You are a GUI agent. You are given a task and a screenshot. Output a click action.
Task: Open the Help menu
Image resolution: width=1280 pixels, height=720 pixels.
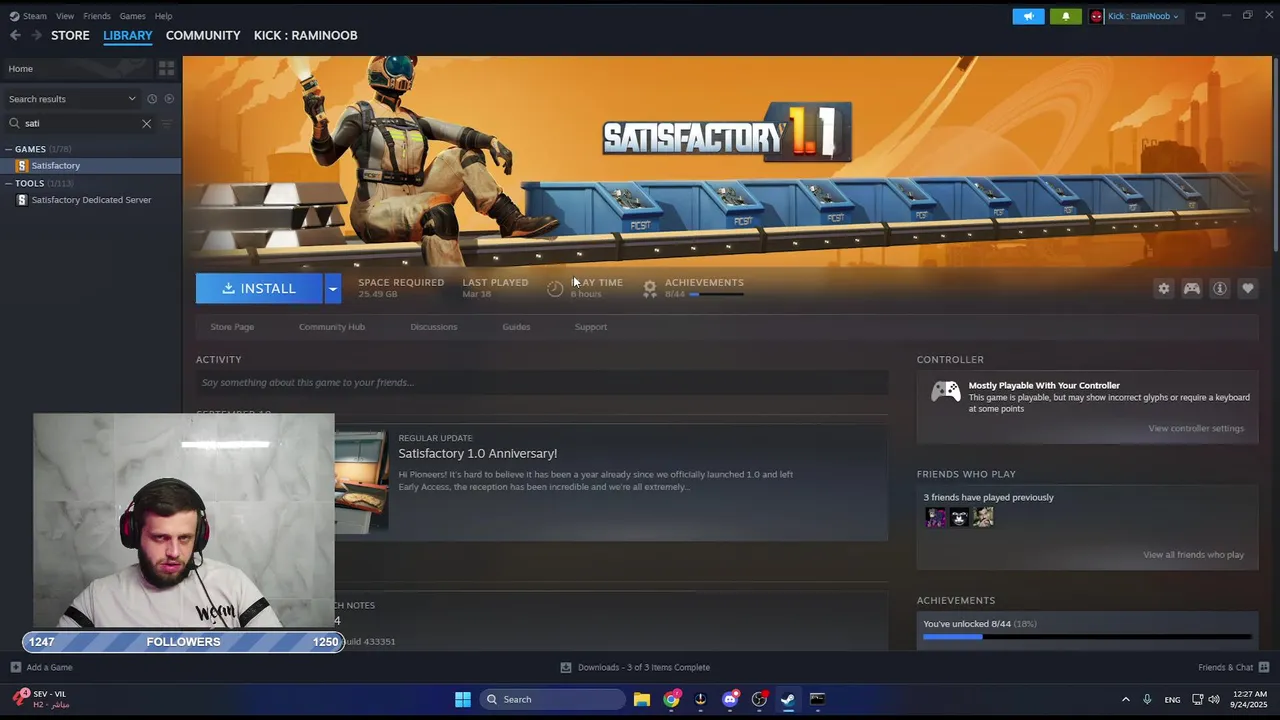click(163, 16)
